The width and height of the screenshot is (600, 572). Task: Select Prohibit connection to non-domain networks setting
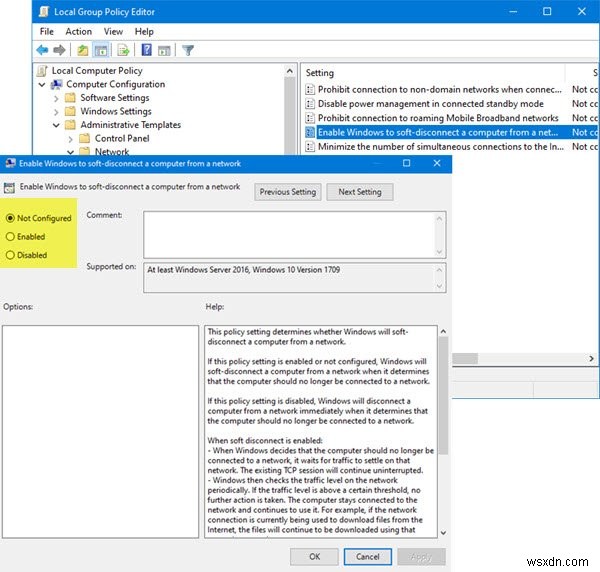[439, 90]
